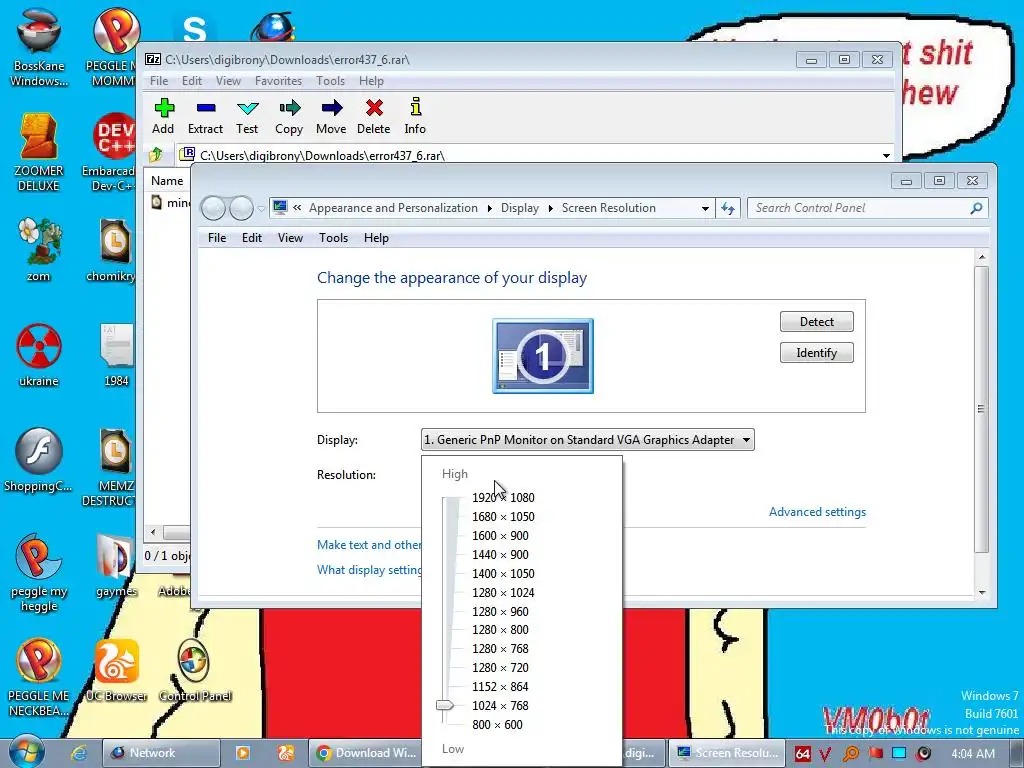
Task: Choose 1680 × 1050 resolution
Action: click(x=503, y=517)
